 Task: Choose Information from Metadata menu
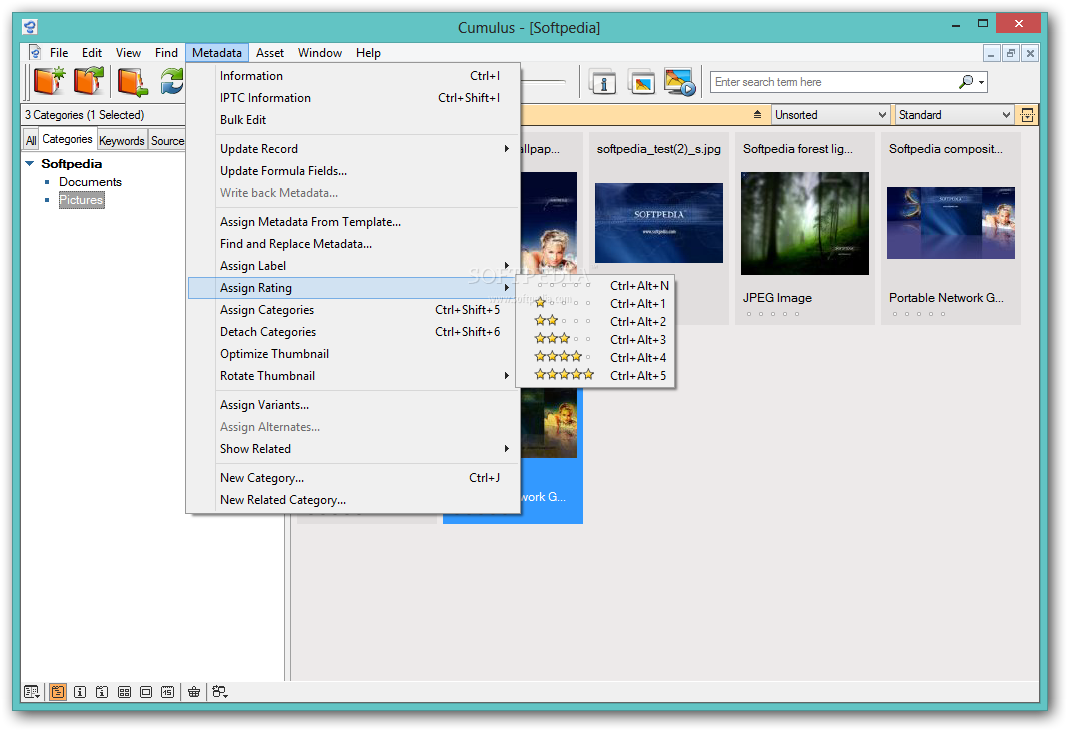354,76
